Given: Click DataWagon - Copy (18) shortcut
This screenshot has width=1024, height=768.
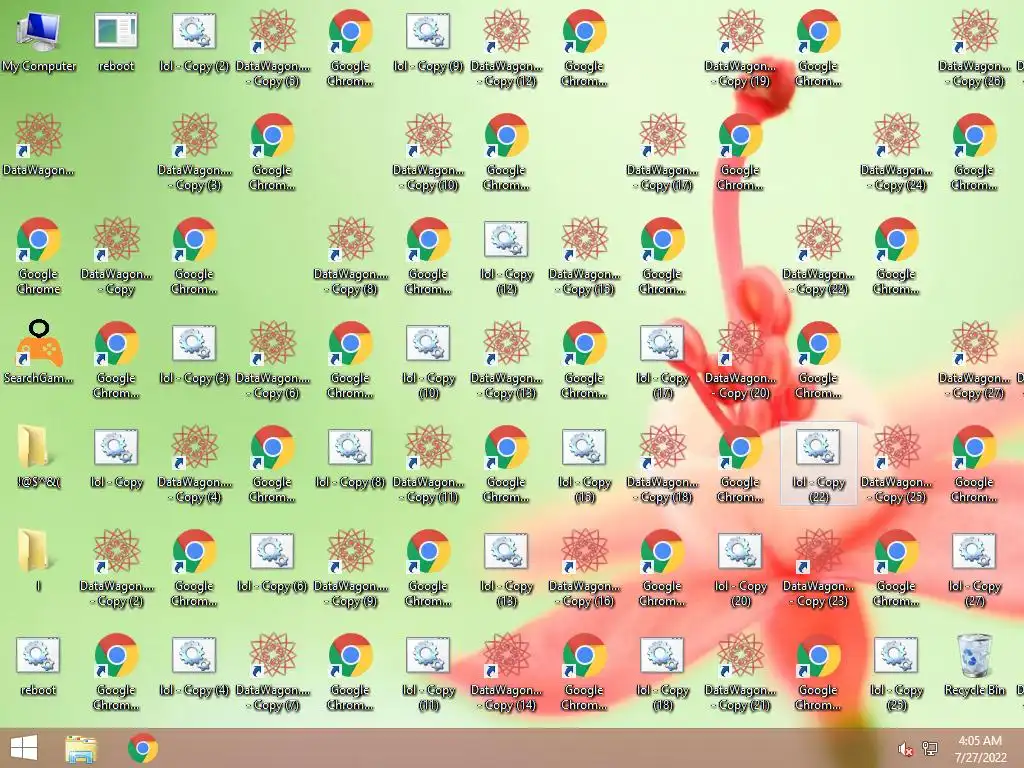Looking at the screenshot, I should 662,465.
